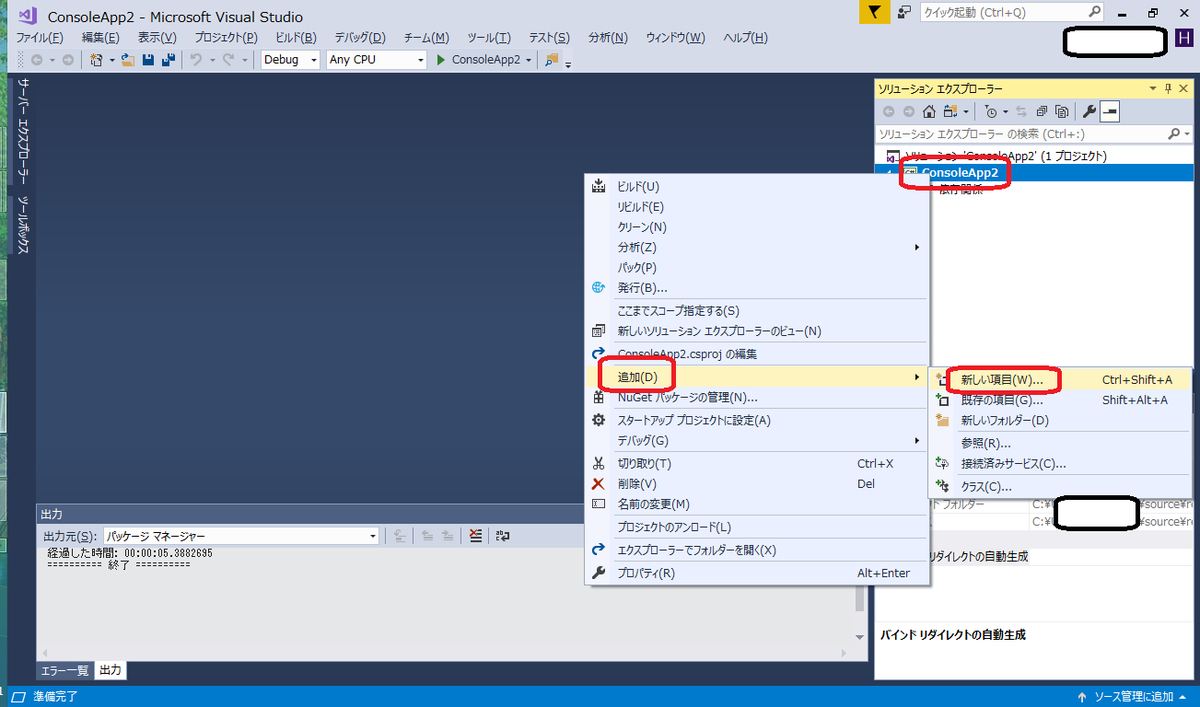Select Existing Item in the Add submenu
This screenshot has width=1200, height=707.
(x=1060, y=400)
